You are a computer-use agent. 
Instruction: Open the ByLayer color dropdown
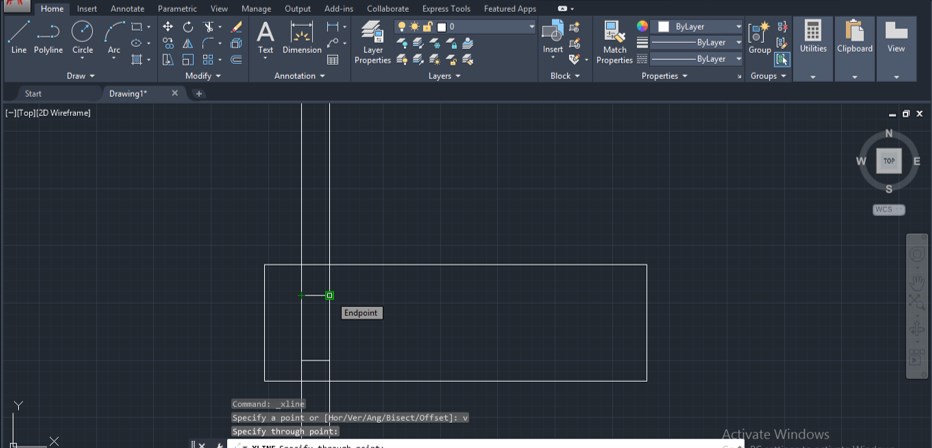[697, 27]
